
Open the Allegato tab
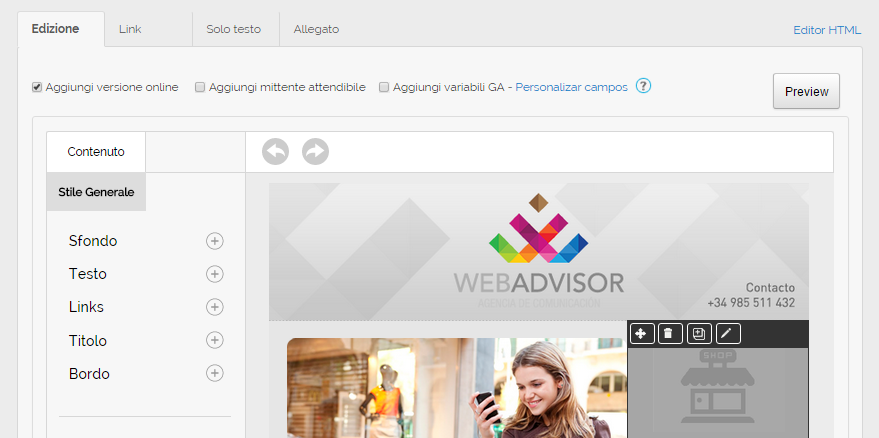(x=316, y=29)
